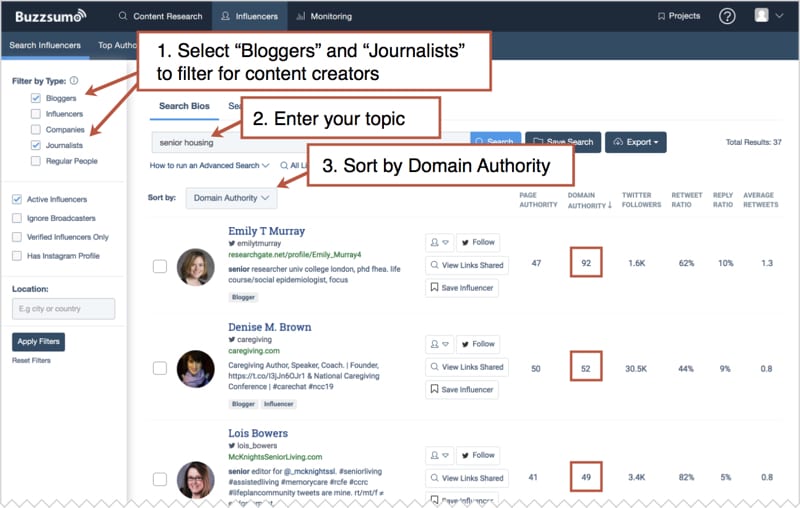The image size is (800, 508).
Task: Toggle the Active Influencers checkbox
Action: point(17,199)
